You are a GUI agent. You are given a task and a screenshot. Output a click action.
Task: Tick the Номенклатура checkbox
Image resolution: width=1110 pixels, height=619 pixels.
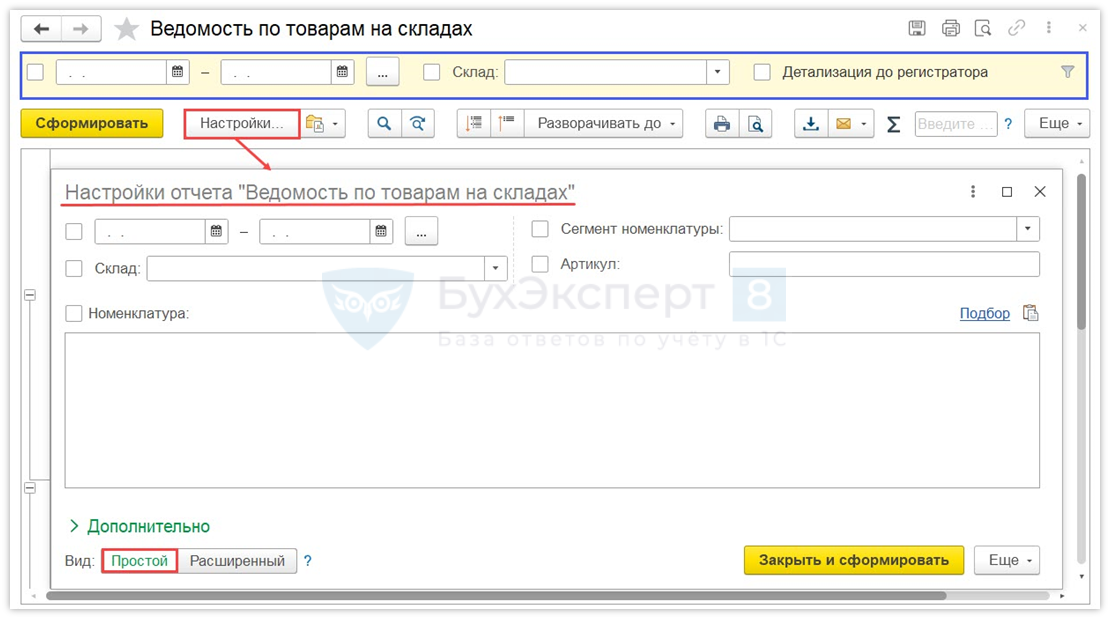tap(74, 313)
